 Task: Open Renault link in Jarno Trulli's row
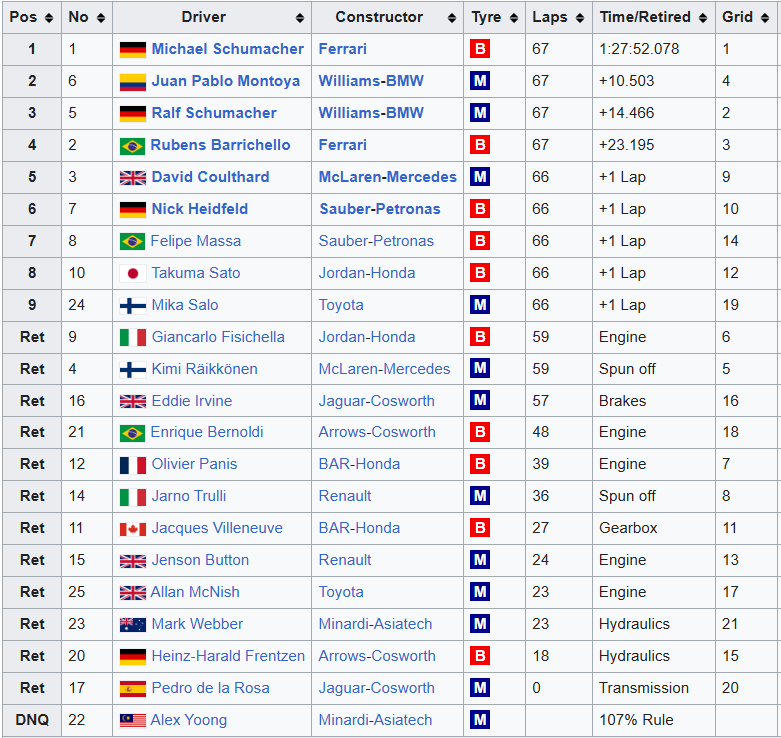pos(345,495)
